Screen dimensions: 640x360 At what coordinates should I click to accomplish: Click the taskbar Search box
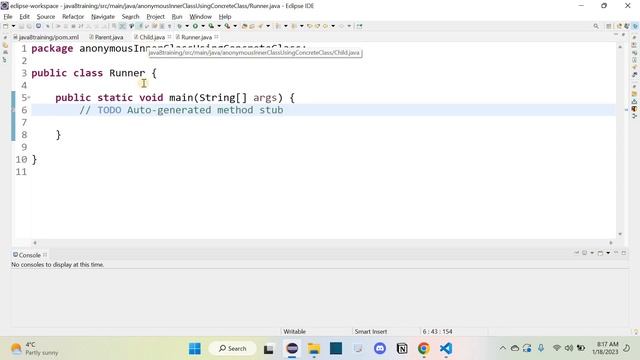(232, 349)
